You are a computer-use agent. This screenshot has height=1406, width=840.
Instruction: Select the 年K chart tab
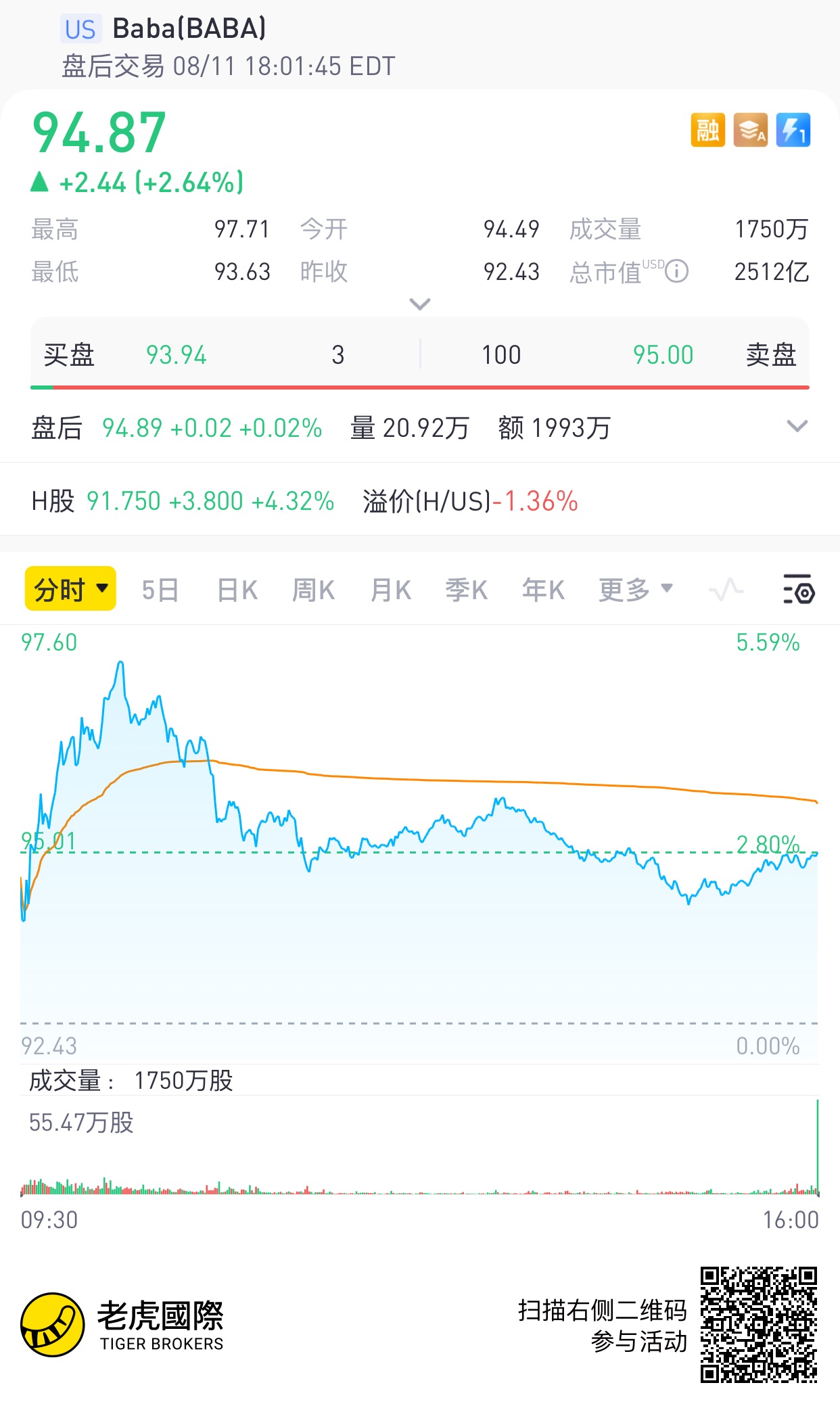click(543, 590)
